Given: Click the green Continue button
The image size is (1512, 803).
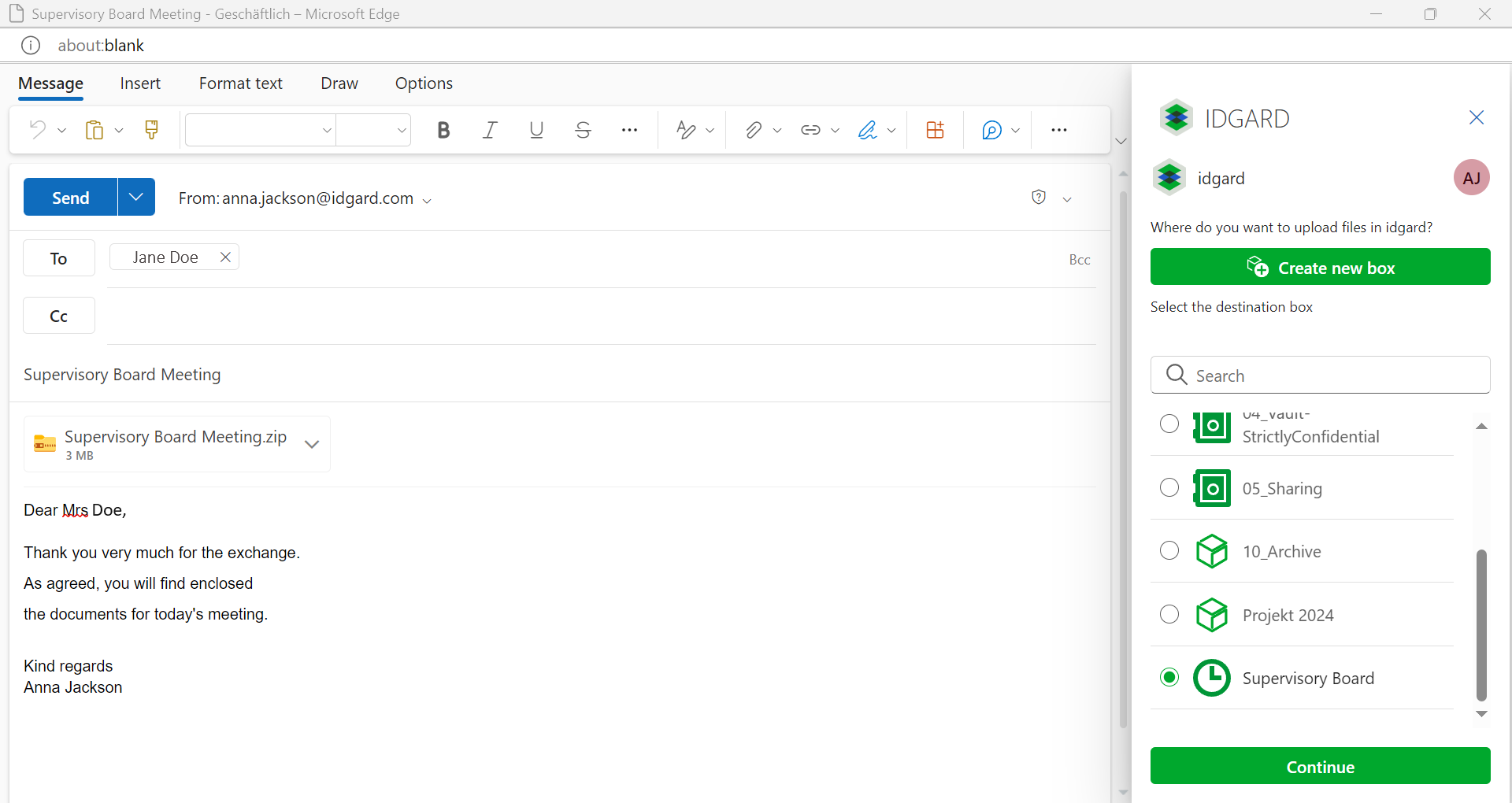Looking at the screenshot, I should tap(1320, 766).
